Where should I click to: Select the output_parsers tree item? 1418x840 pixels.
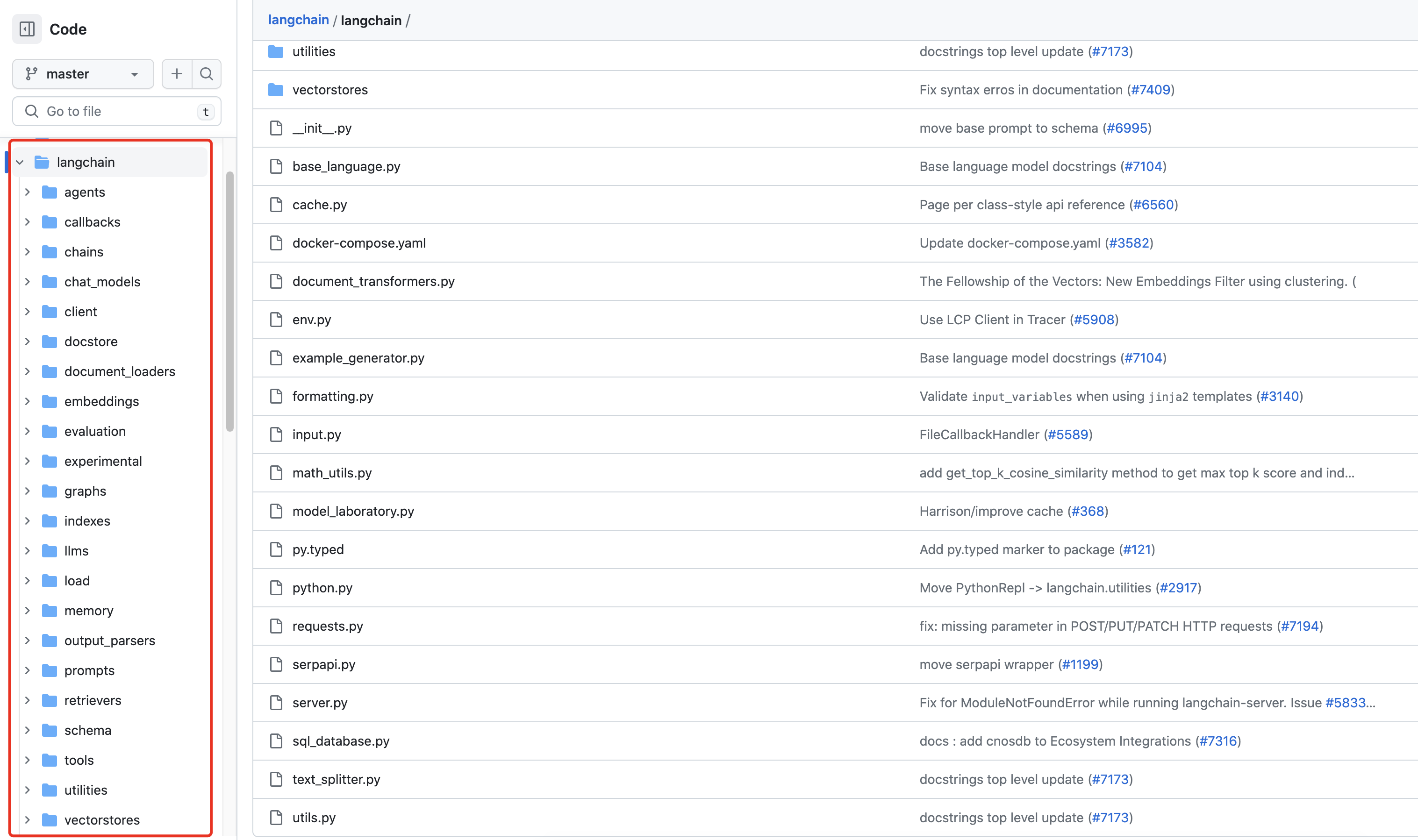(109, 640)
